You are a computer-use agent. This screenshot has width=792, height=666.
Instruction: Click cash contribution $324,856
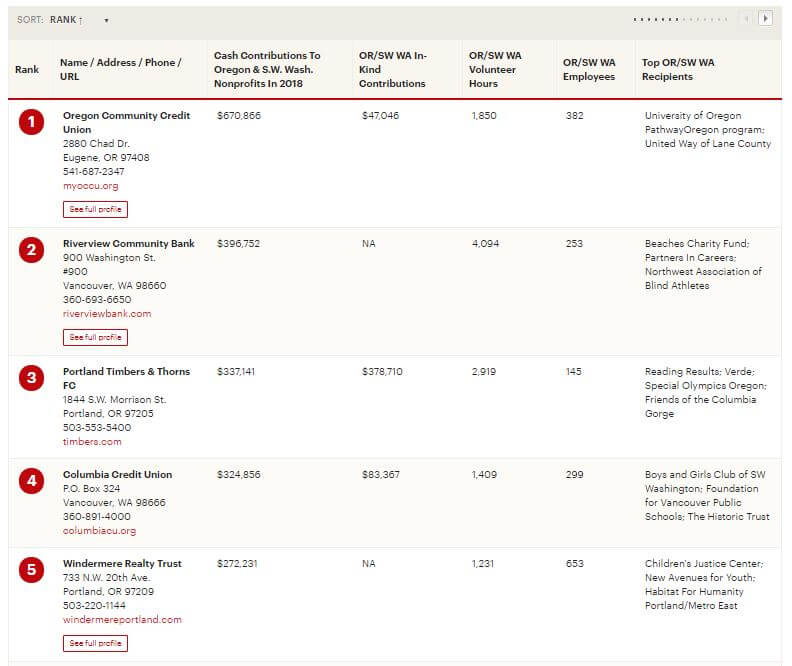239,475
